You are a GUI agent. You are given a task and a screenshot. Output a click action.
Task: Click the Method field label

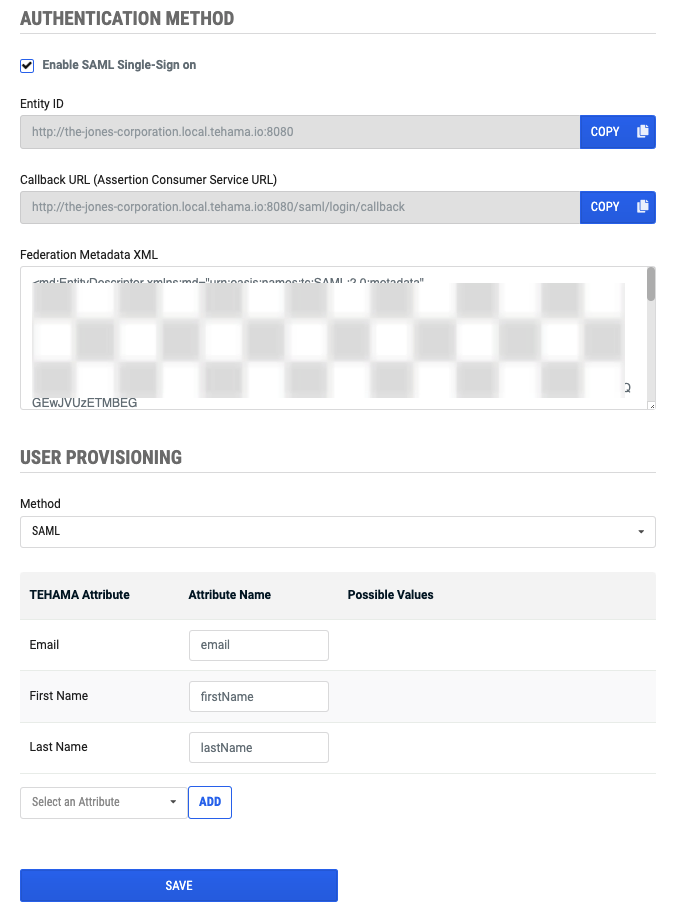(x=40, y=504)
